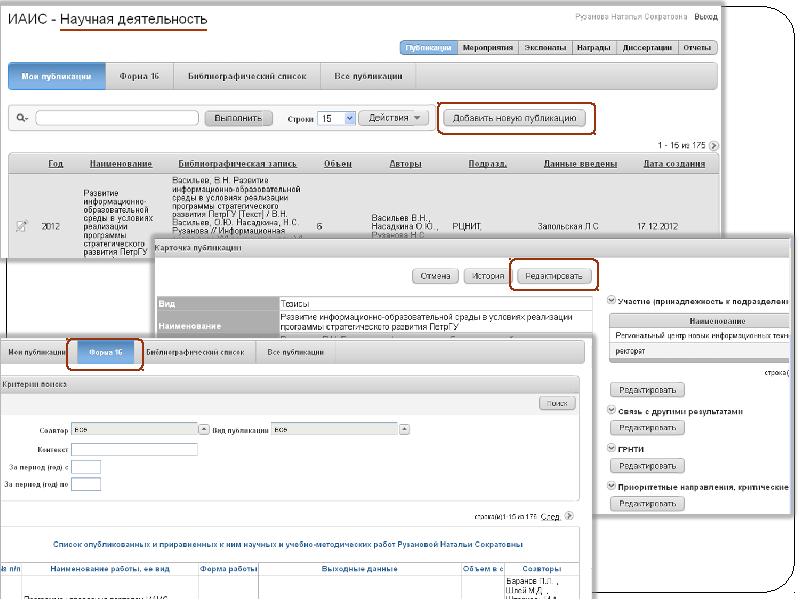Open the Вид публикации dropdown
Viewport: 800px width, 600px height.
[x=405, y=431]
